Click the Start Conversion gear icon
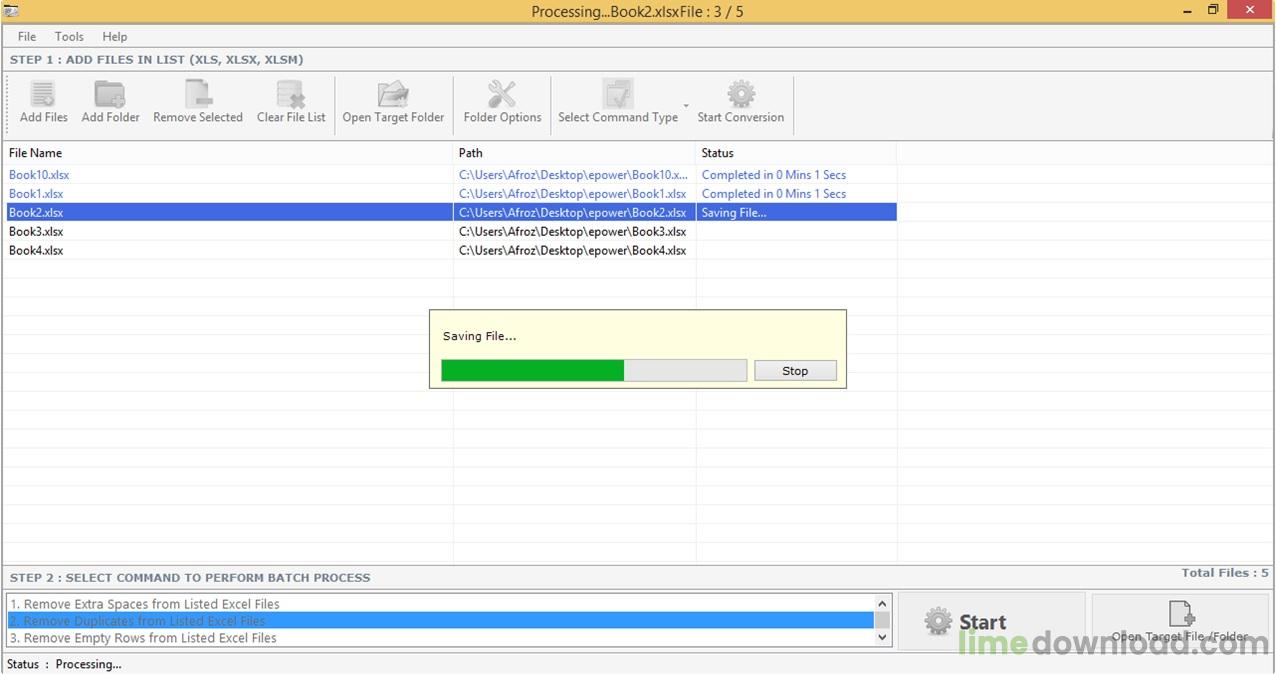The width and height of the screenshot is (1276, 674). [x=741, y=95]
